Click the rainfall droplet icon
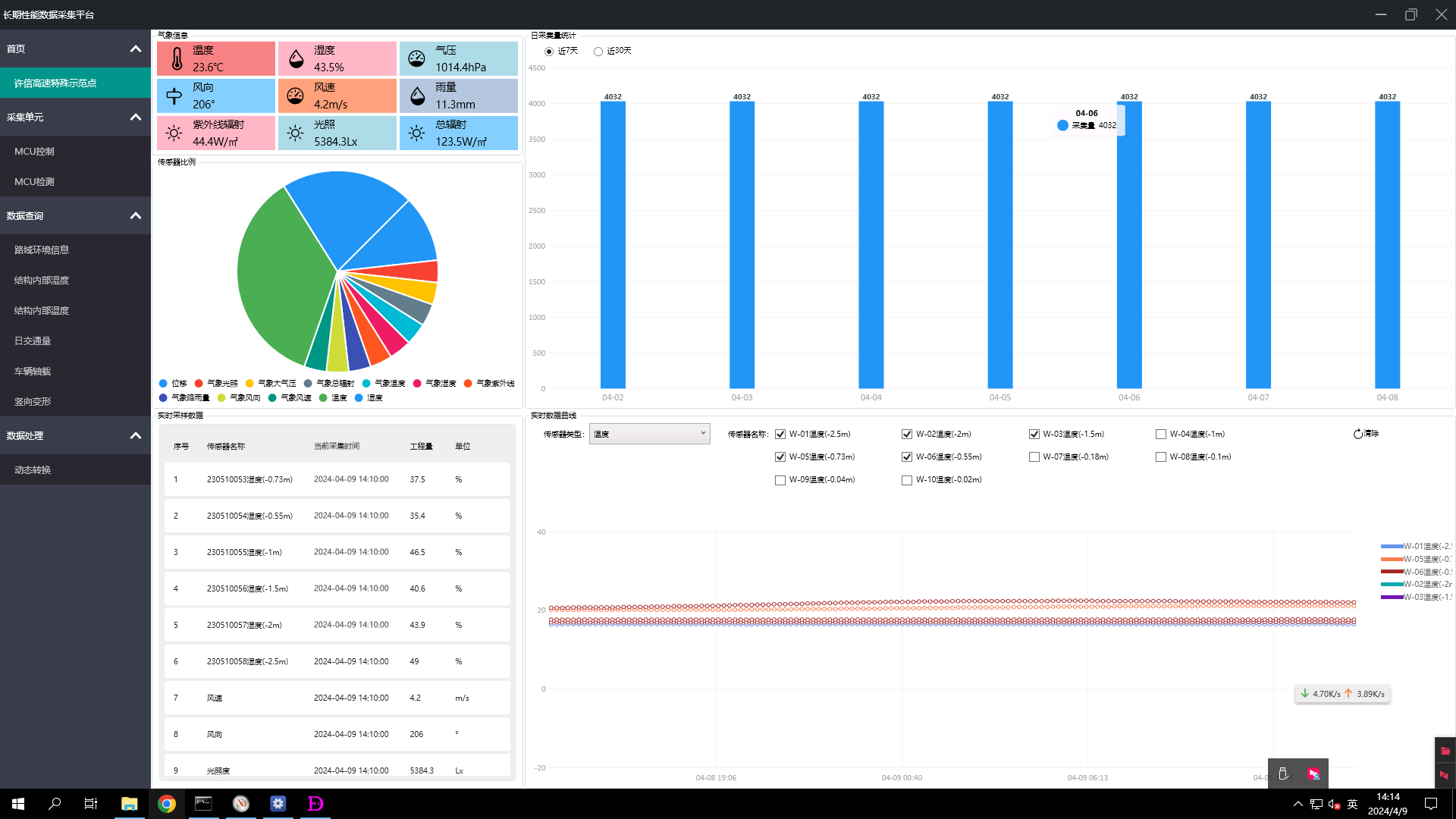1456x819 pixels. tap(417, 96)
